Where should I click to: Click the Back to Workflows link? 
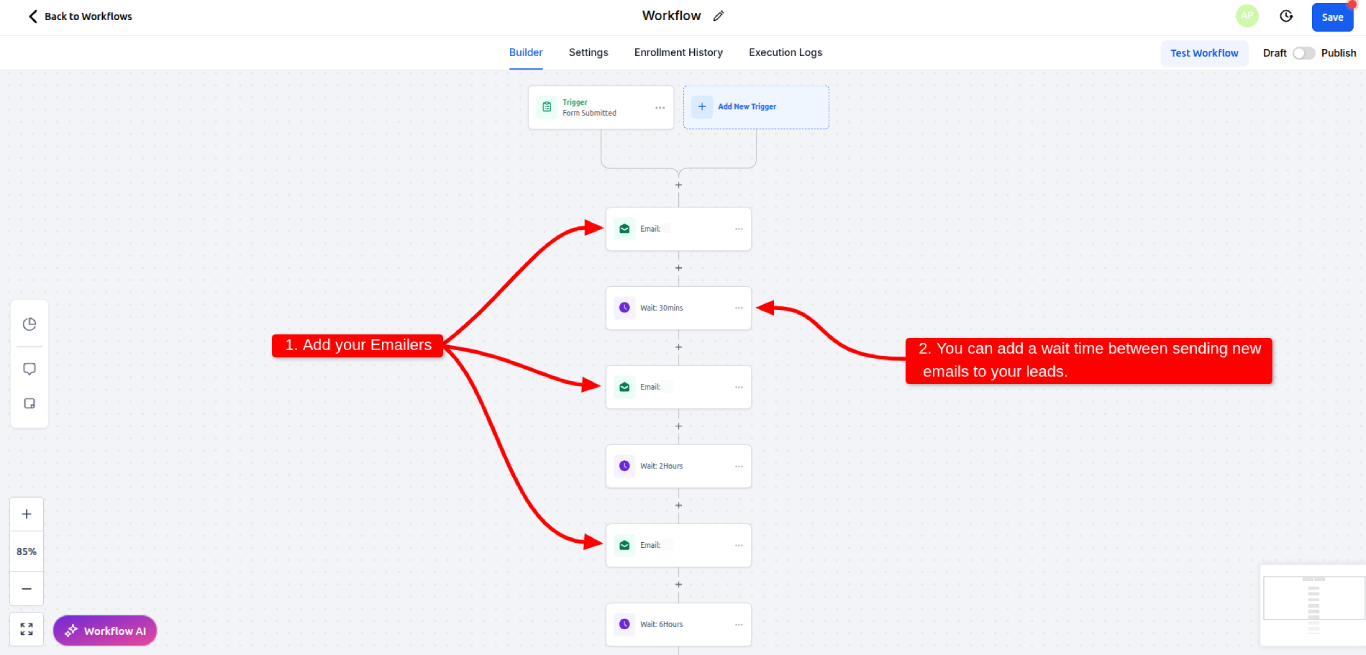(x=80, y=16)
